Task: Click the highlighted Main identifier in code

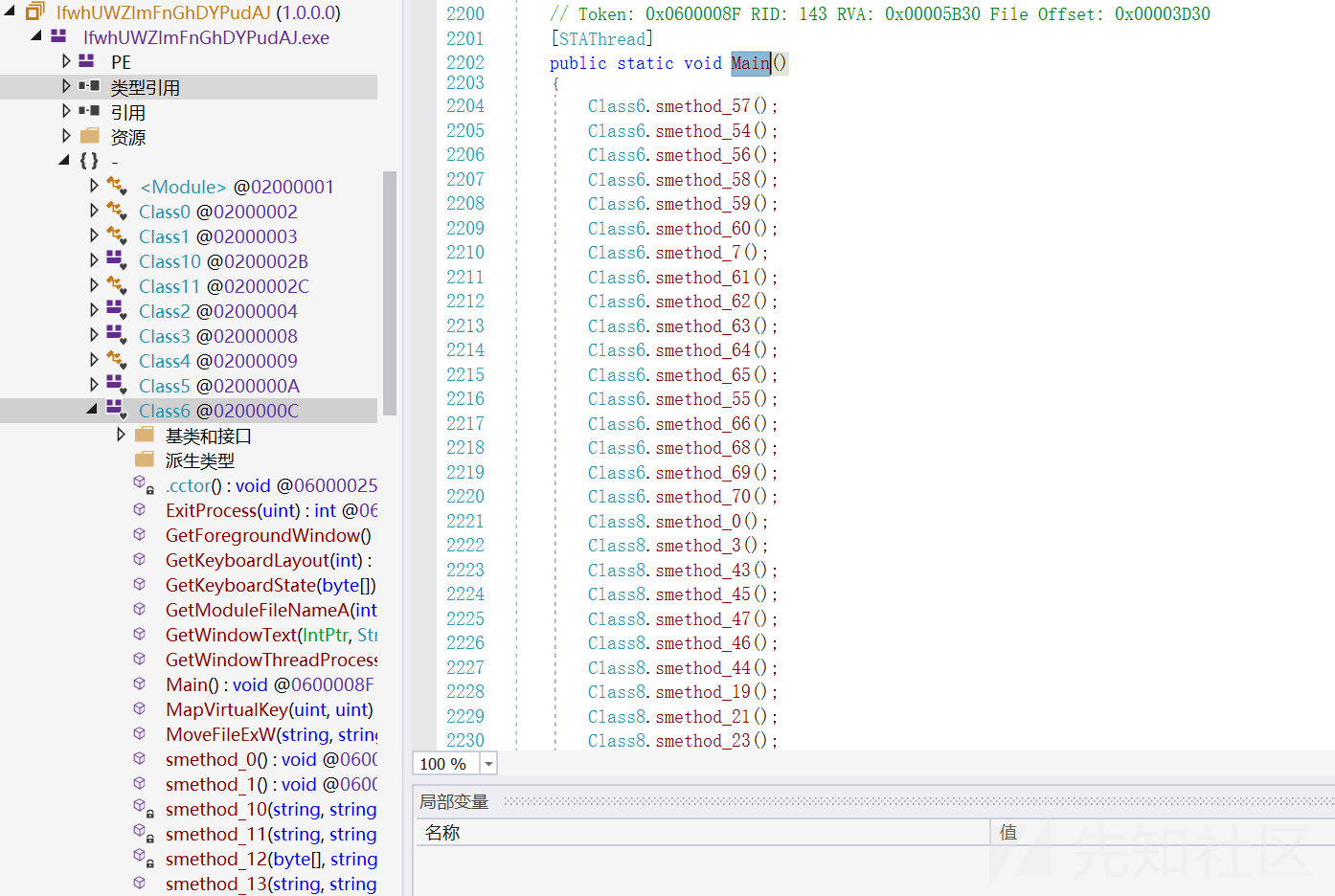Action: [x=751, y=63]
